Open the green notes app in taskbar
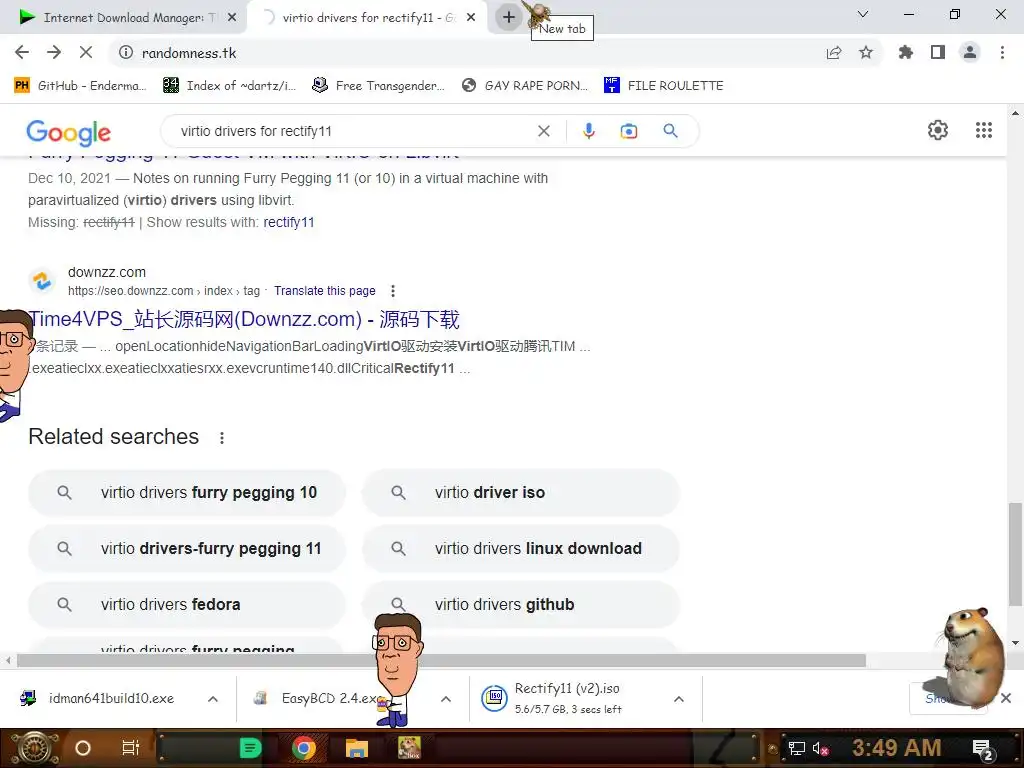Screen dimensions: 1024x768 tap(250, 748)
